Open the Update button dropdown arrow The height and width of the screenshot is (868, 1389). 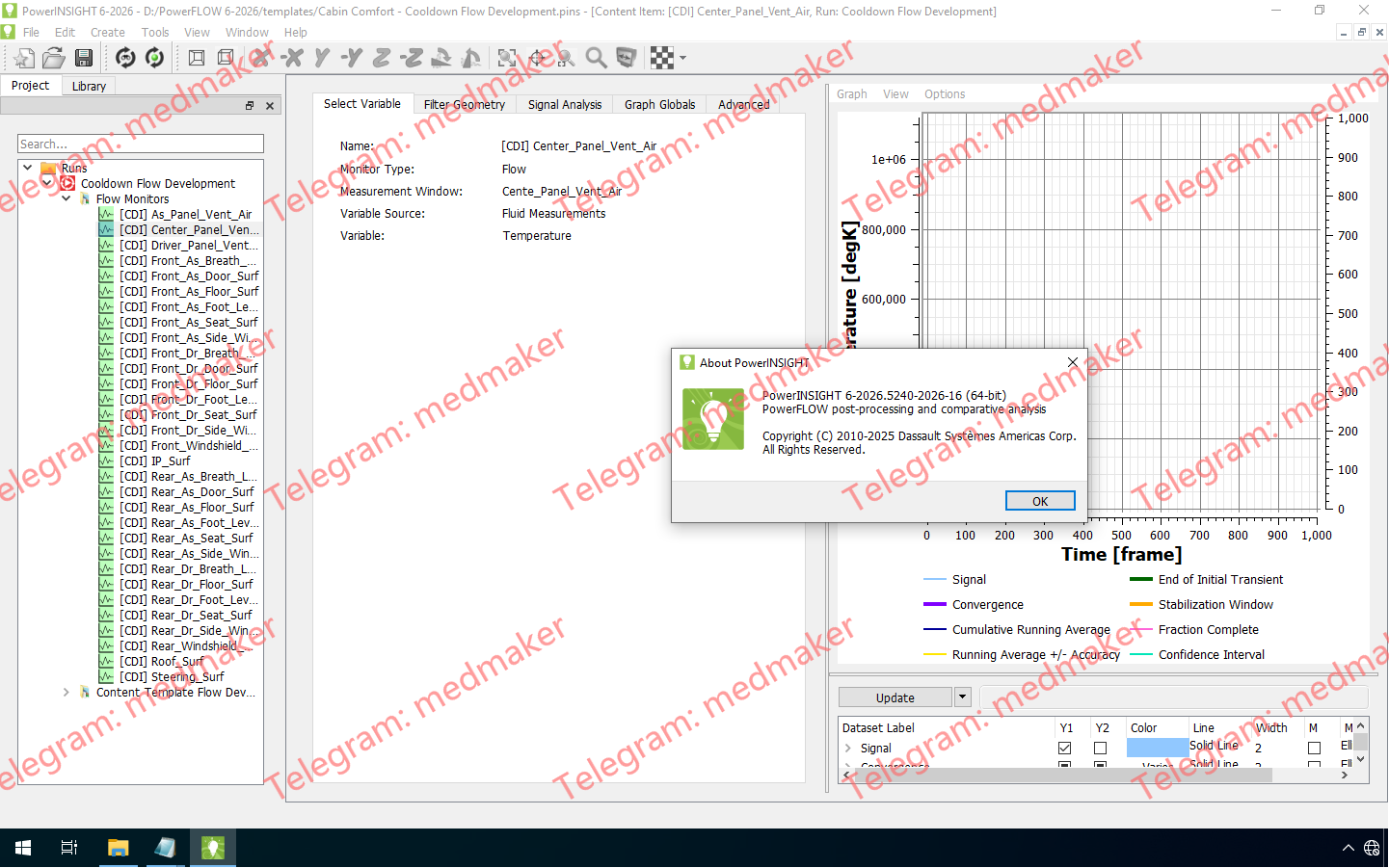(x=962, y=697)
